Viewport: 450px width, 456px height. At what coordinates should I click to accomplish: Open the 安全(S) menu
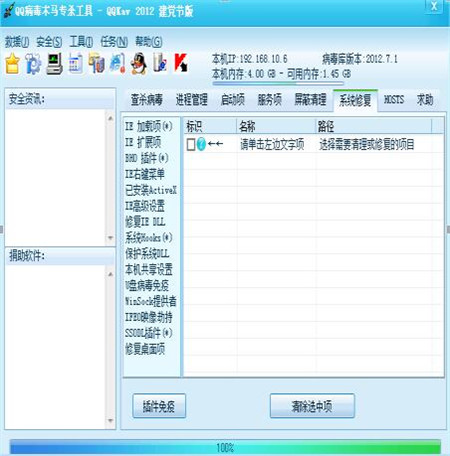pos(49,42)
